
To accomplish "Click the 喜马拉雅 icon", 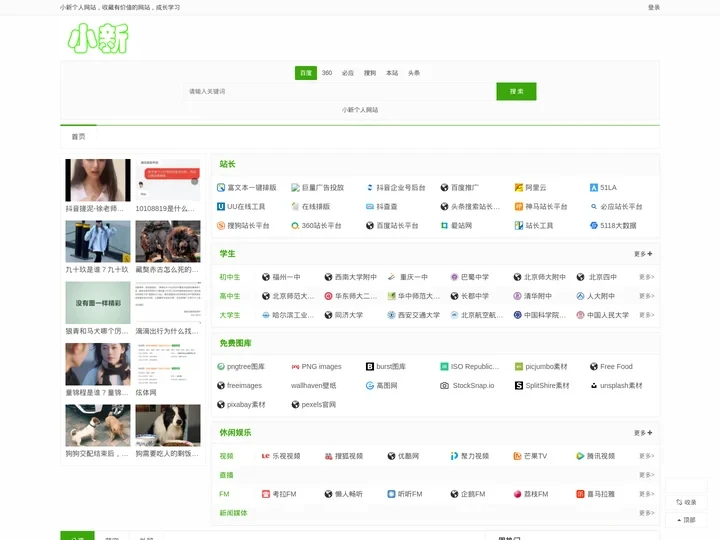I will click(x=580, y=494).
